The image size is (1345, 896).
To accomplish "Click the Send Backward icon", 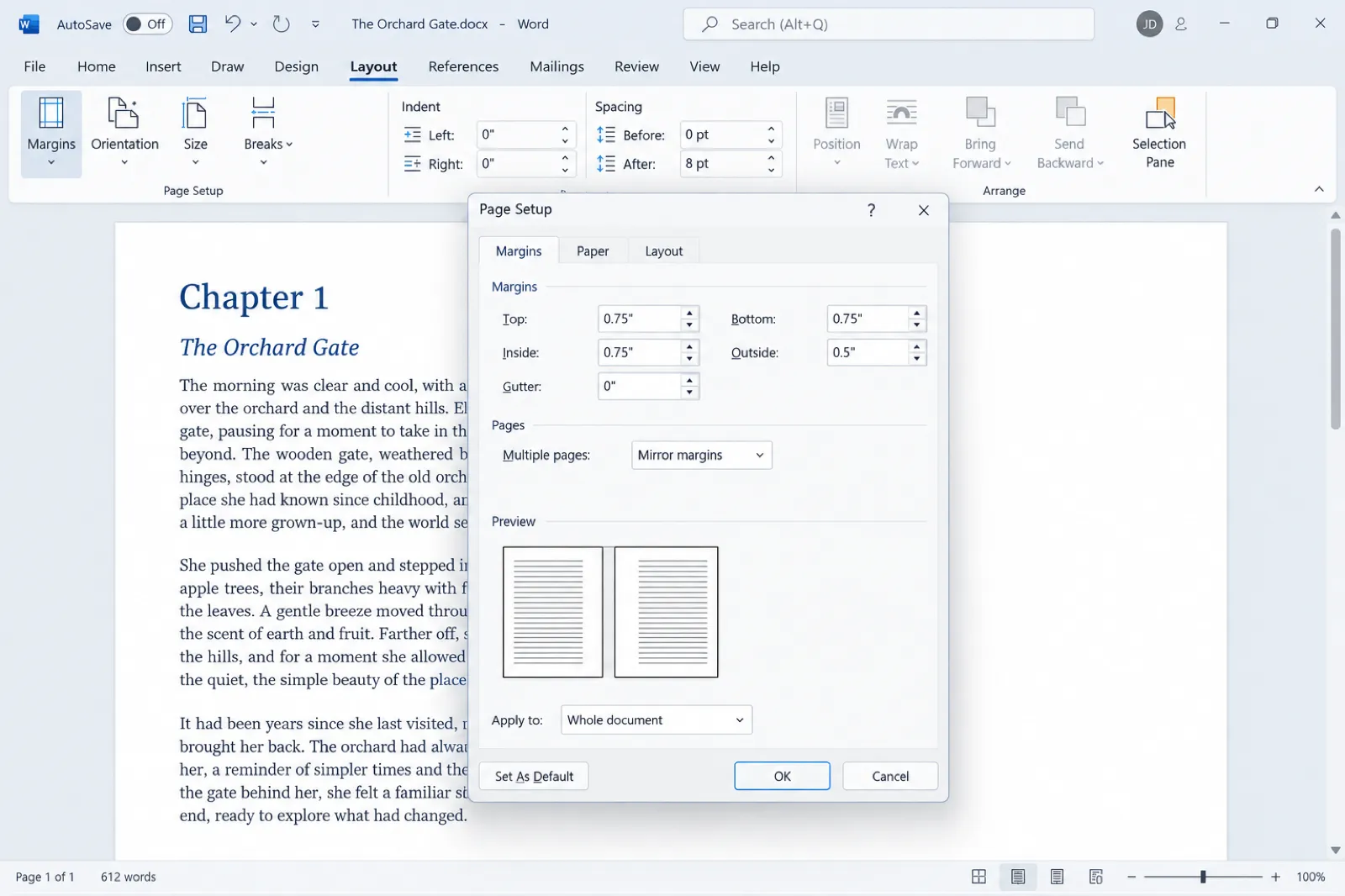I will tap(1070, 113).
